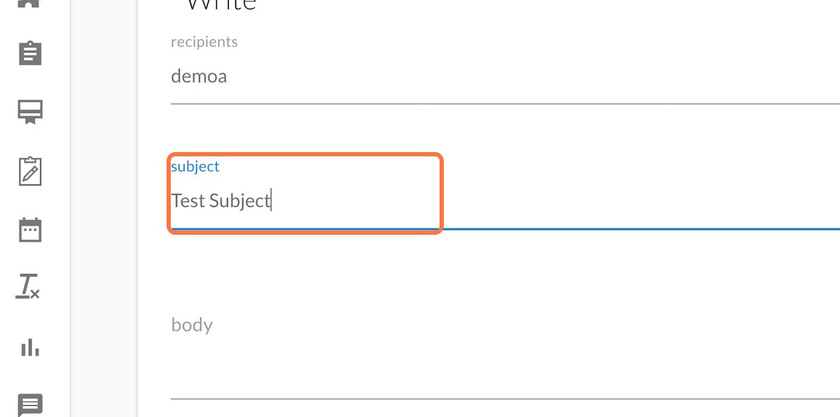
Task: Click the word Test in subject field
Action: [188, 201]
